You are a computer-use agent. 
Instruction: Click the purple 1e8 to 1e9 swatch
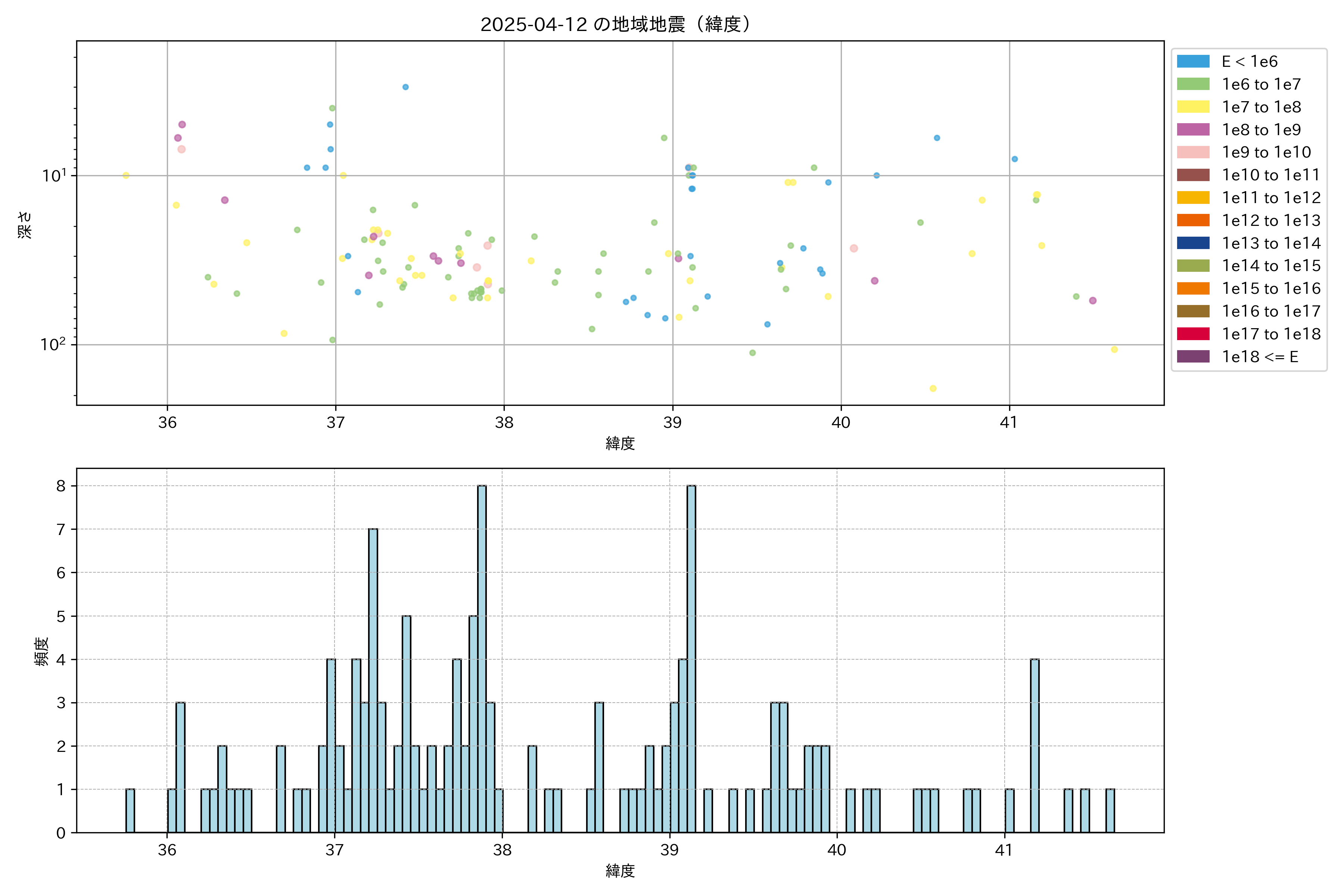click(1192, 130)
